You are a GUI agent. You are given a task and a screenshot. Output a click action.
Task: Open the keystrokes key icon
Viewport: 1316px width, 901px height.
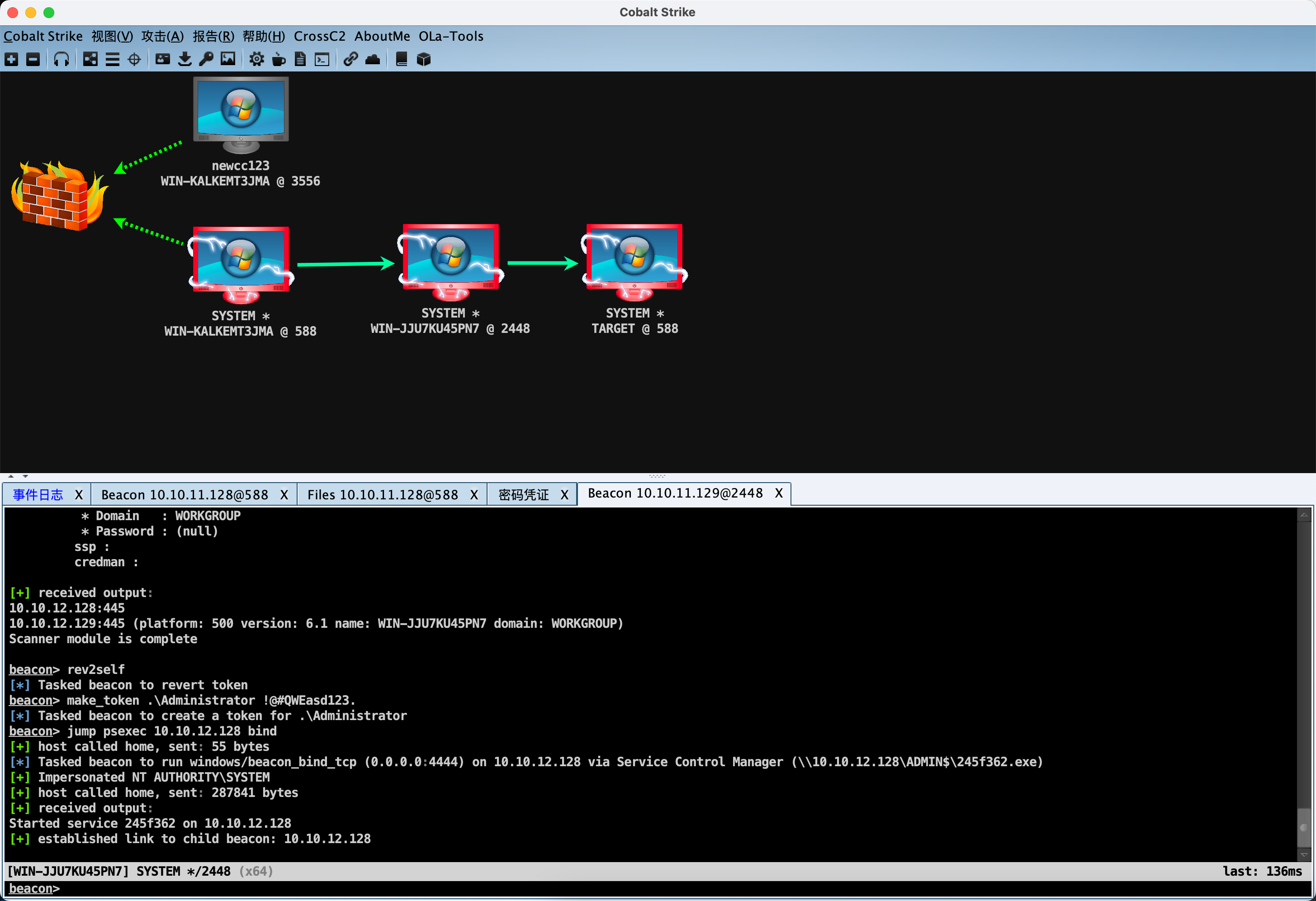click(206, 59)
